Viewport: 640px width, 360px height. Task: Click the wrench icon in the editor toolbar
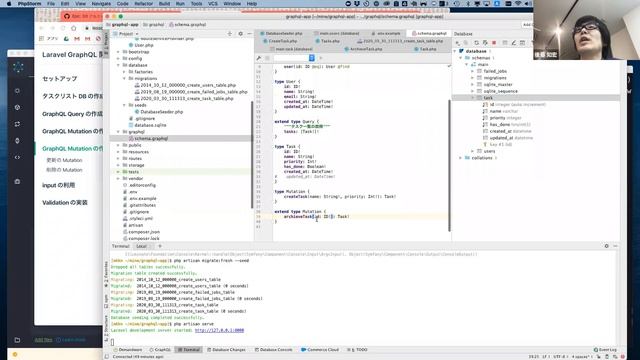pos(259,58)
